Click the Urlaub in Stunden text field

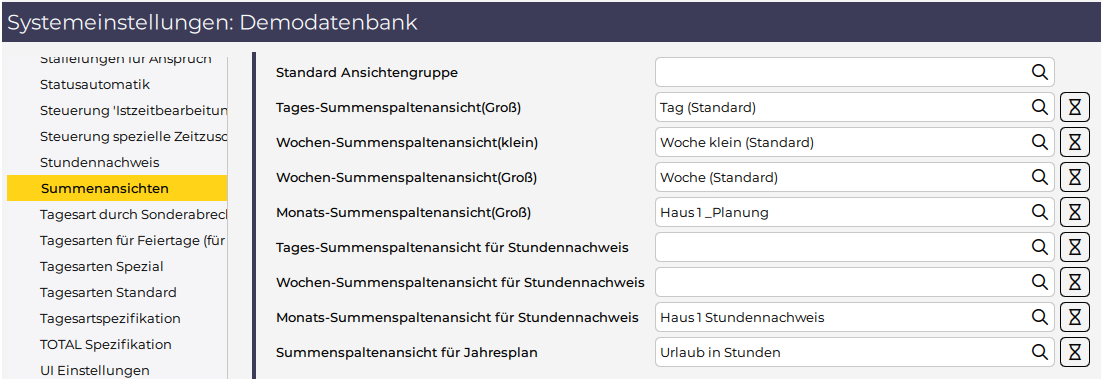click(x=855, y=352)
